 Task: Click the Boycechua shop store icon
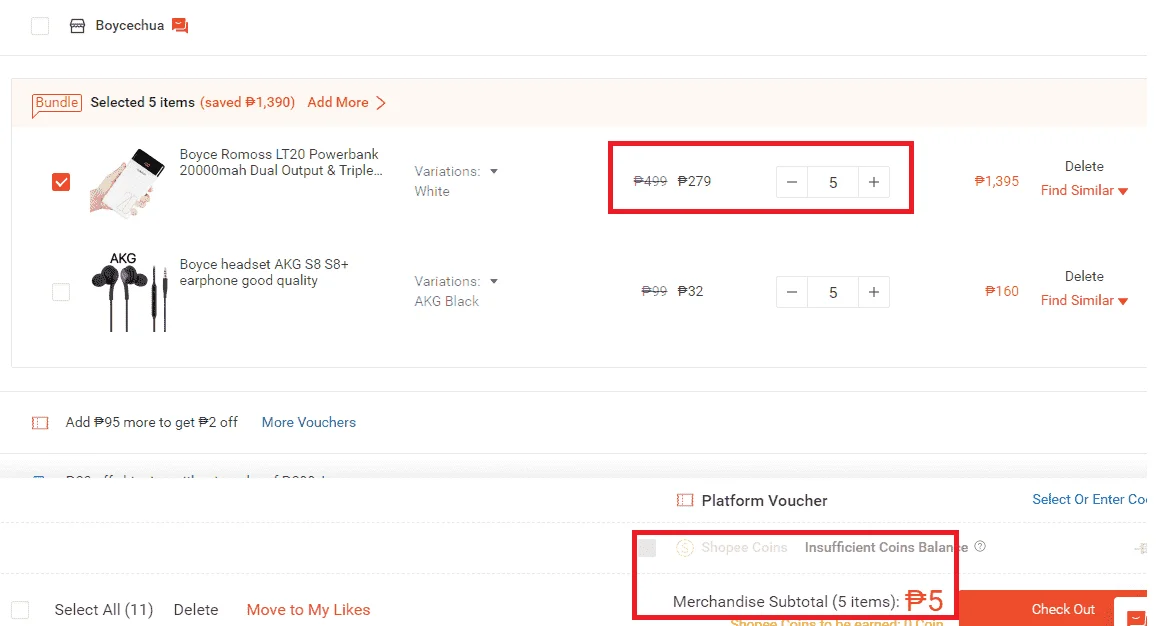coord(78,26)
